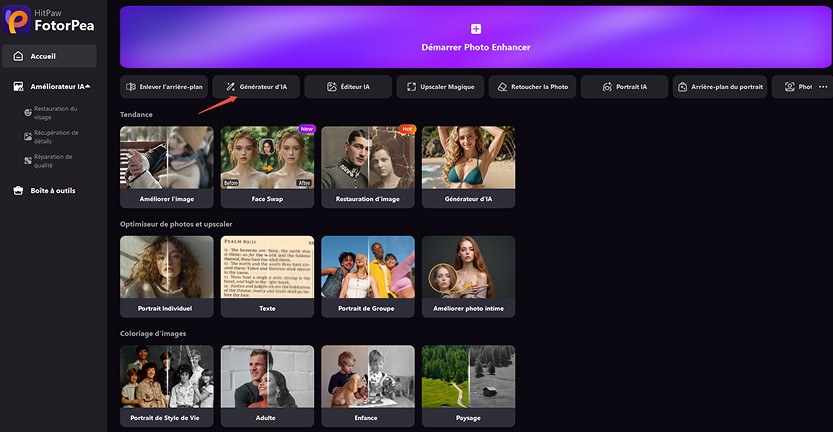Open the Paysage colorization card
The height and width of the screenshot is (432, 833).
tap(469, 386)
